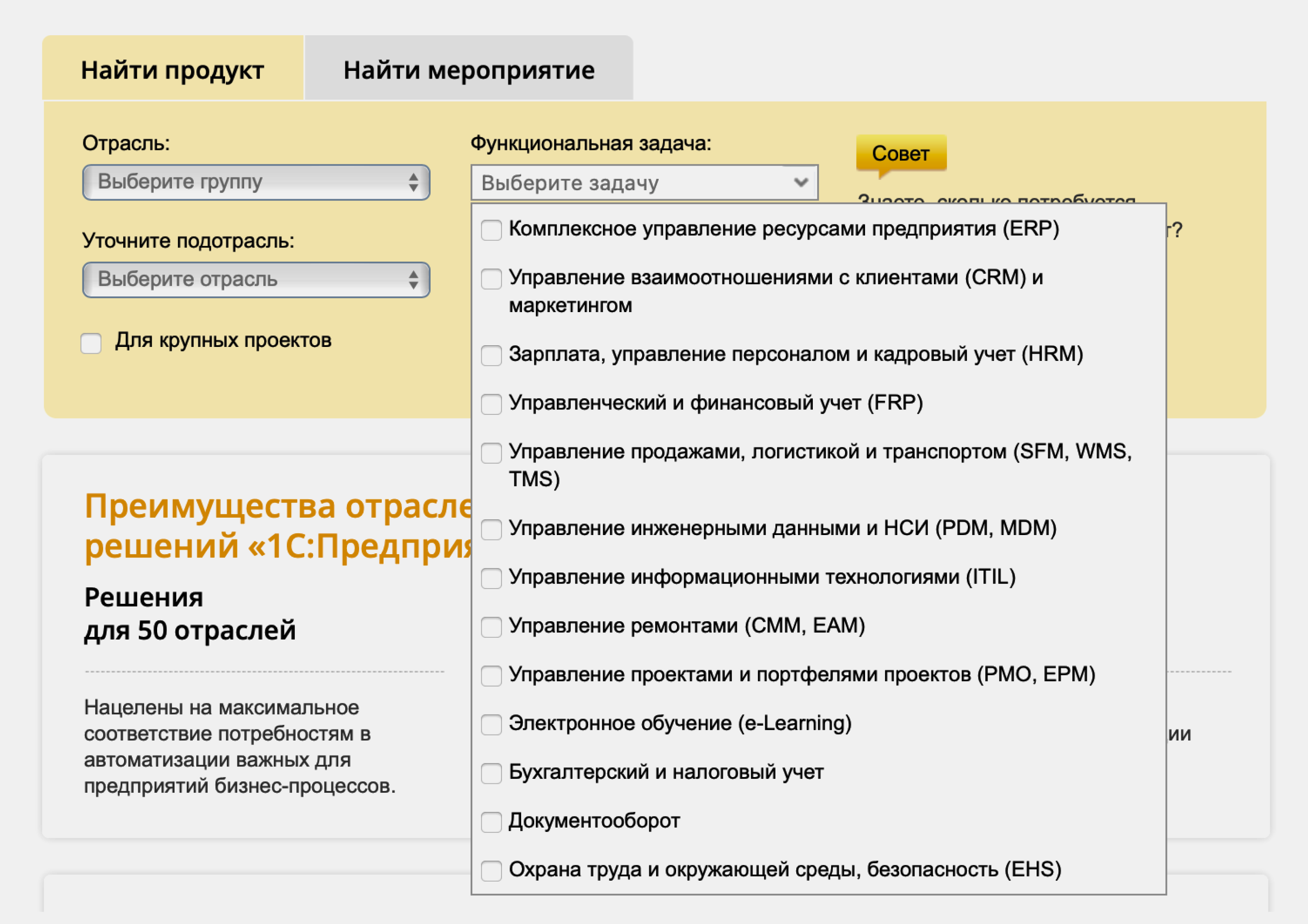Open the Отрасль group dropdown
Image resolution: width=1308 pixels, height=924 pixels.
pyautogui.click(x=256, y=182)
